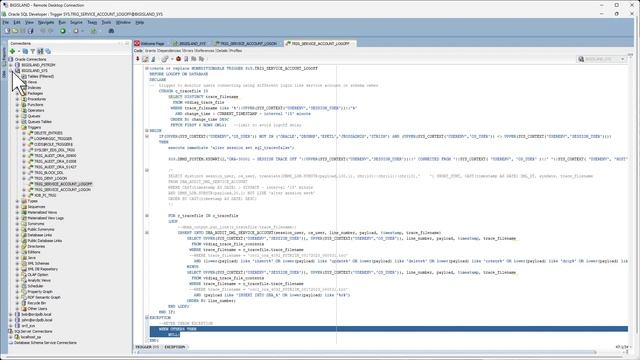This screenshot has height=360, width=640.
Task: Click the funnel Filter icon in Connections panel
Action: tap(33, 51)
